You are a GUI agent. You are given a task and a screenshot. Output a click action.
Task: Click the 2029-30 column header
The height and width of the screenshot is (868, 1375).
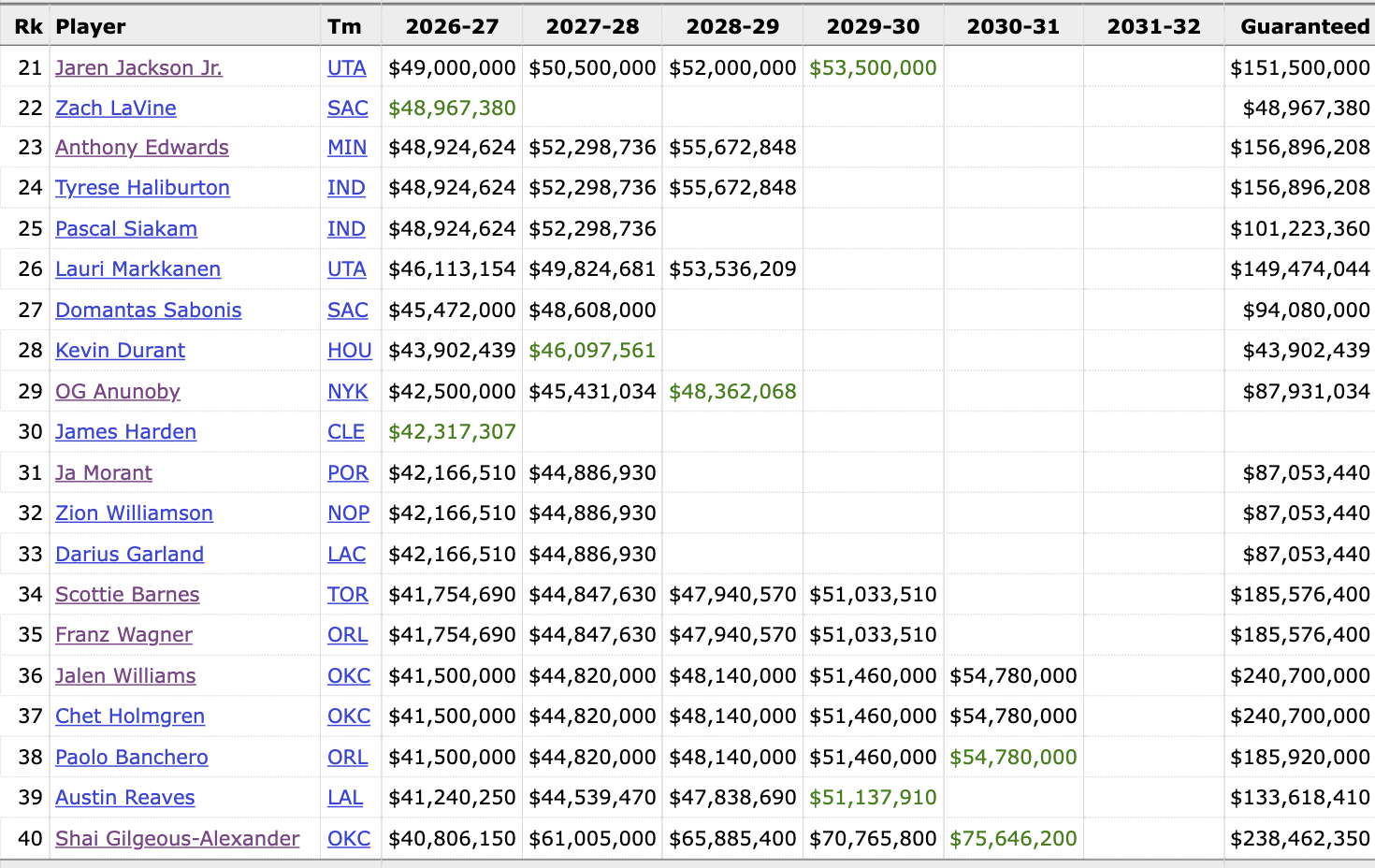pyautogui.click(x=873, y=26)
